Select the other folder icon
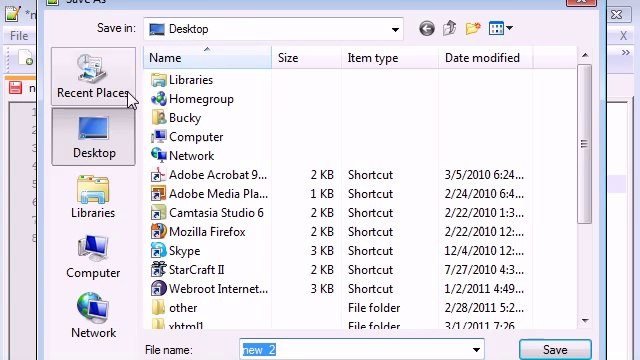The height and width of the screenshot is (360, 640). (x=158, y=307)
